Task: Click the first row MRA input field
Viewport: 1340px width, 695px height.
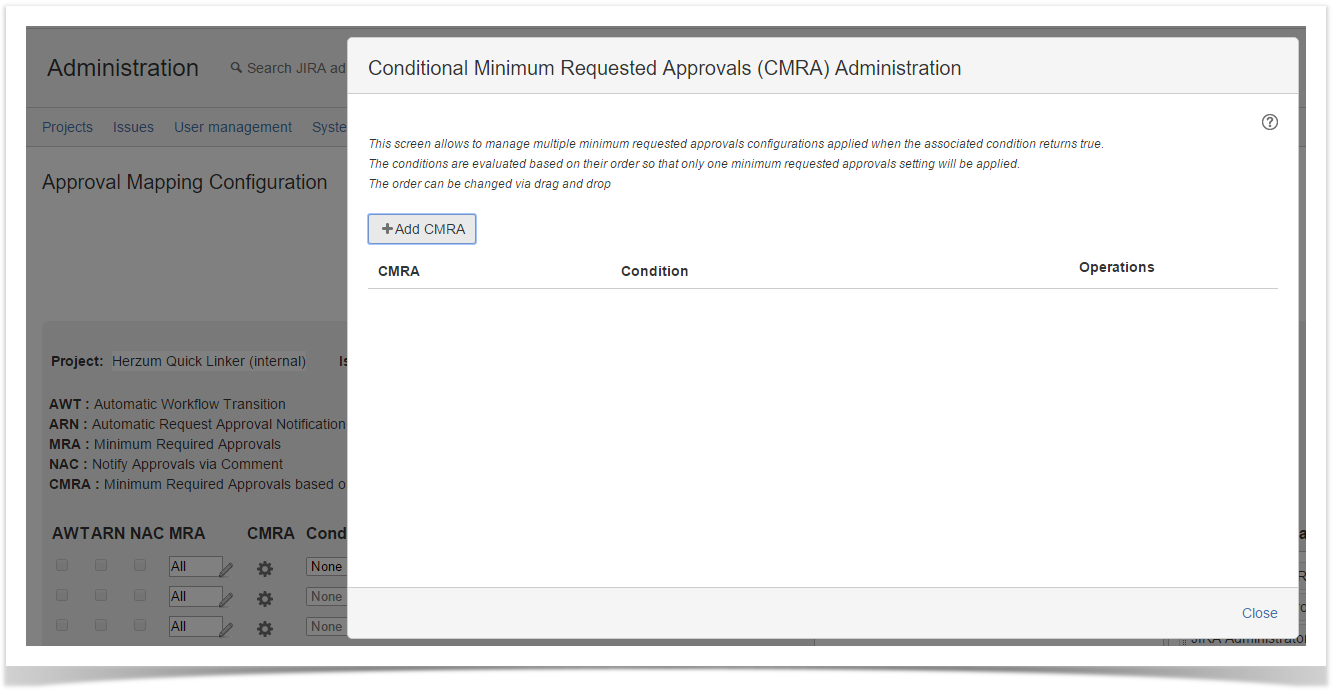Action: pos(194,567)
